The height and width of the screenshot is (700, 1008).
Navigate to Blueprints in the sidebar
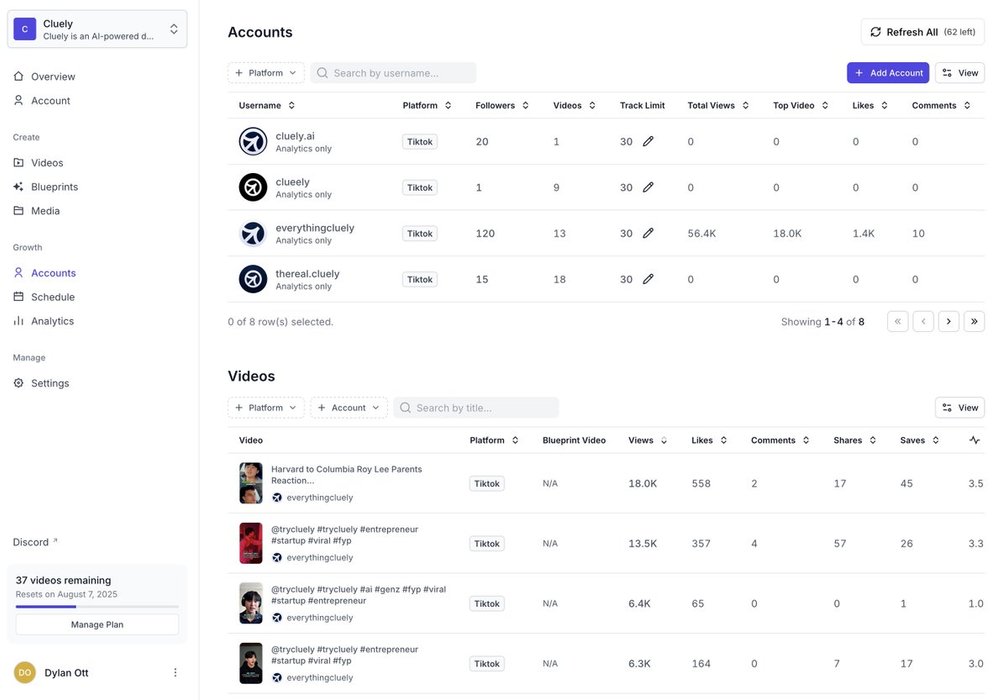coord(54,187)
